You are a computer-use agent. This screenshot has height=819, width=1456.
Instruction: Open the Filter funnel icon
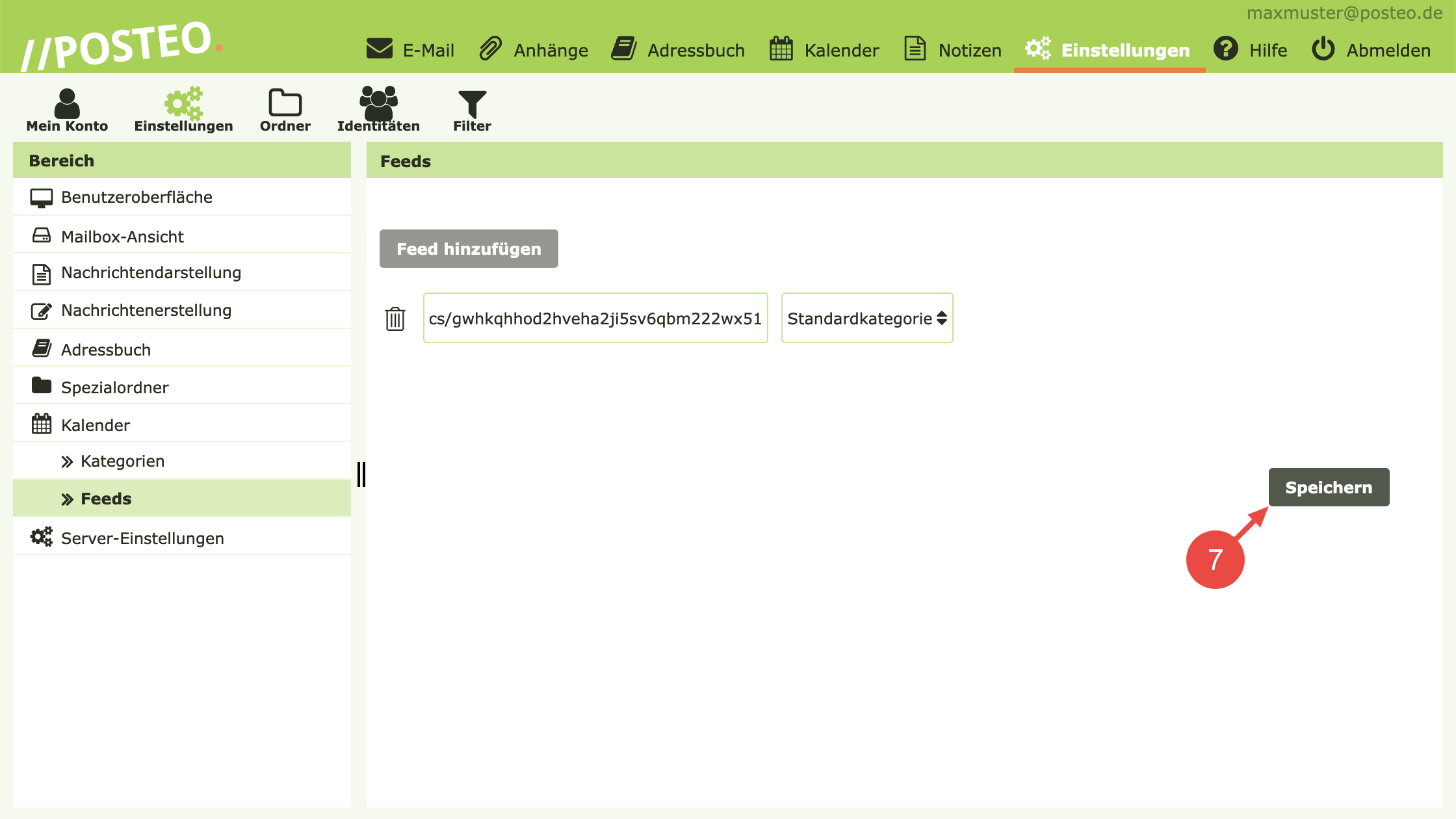click(472, 104)
